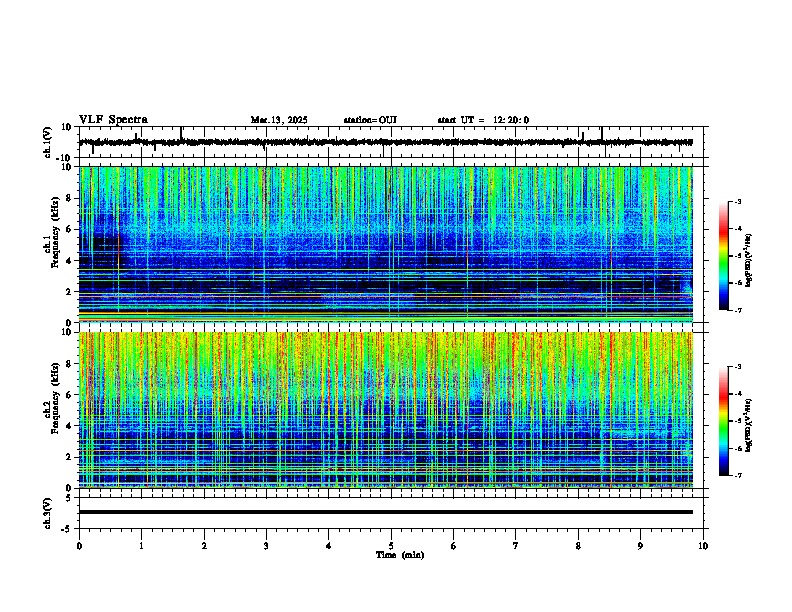
Task: Click time-axis tick label "5"
Action: pos(391,546)
